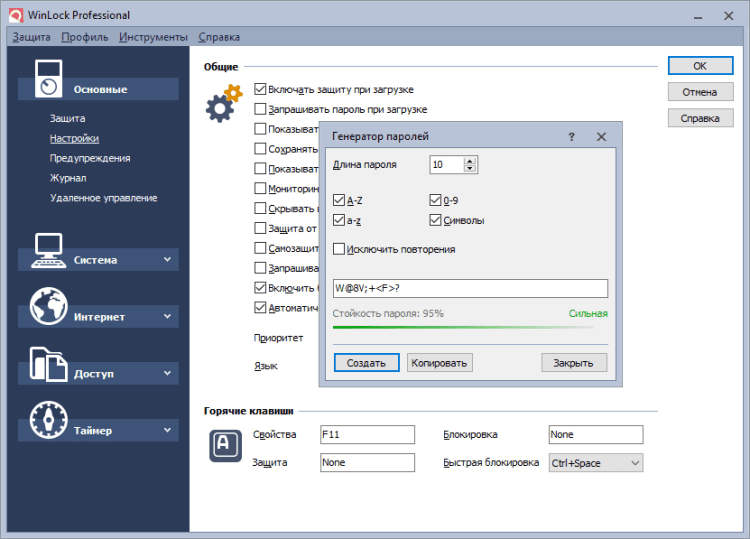The width and height of the screenshot is (750, 539).
Task: Click the Таймер compass icon
Action: (48, 420)
